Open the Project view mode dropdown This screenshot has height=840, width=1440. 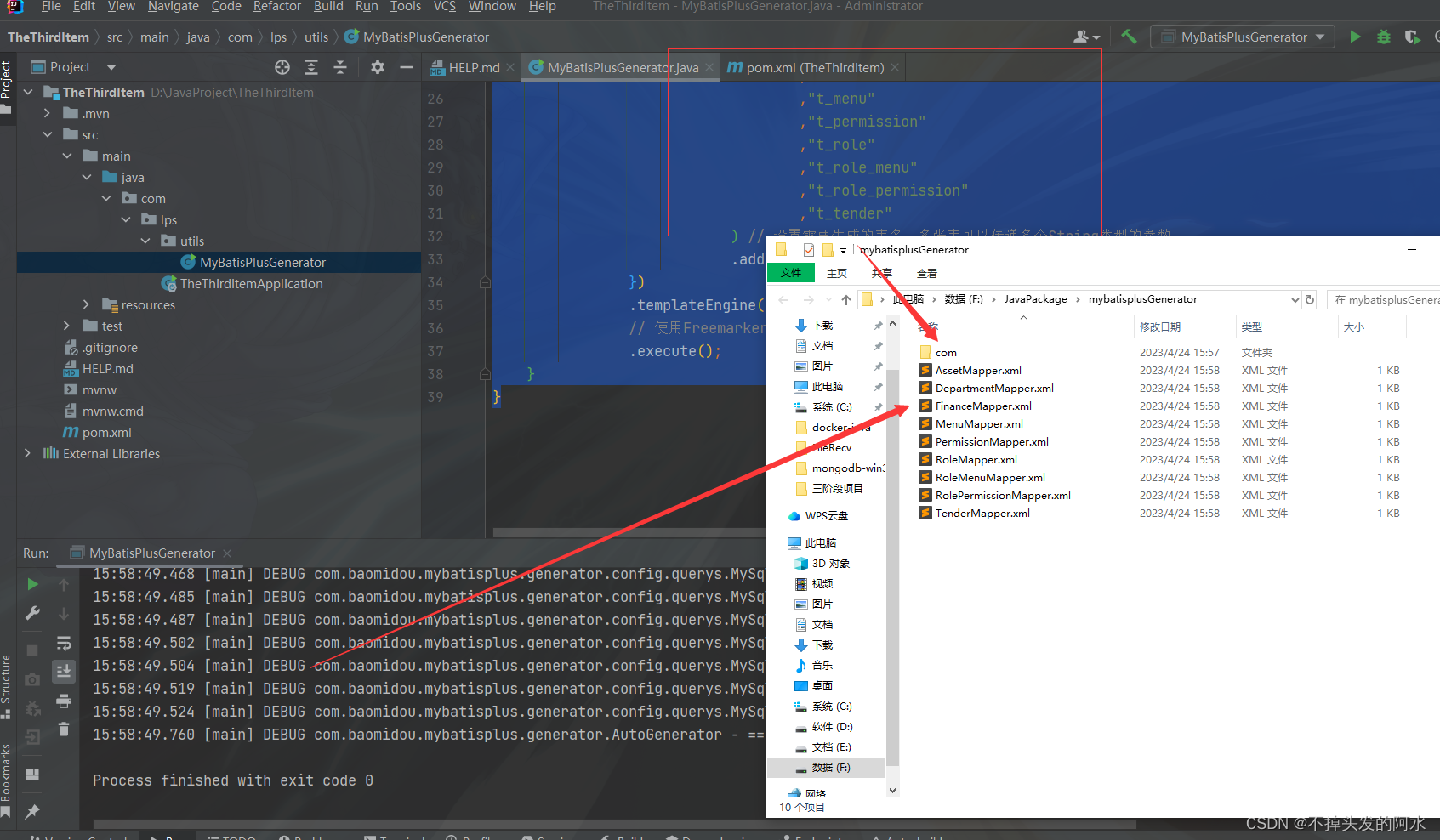(x=111, y=66)
